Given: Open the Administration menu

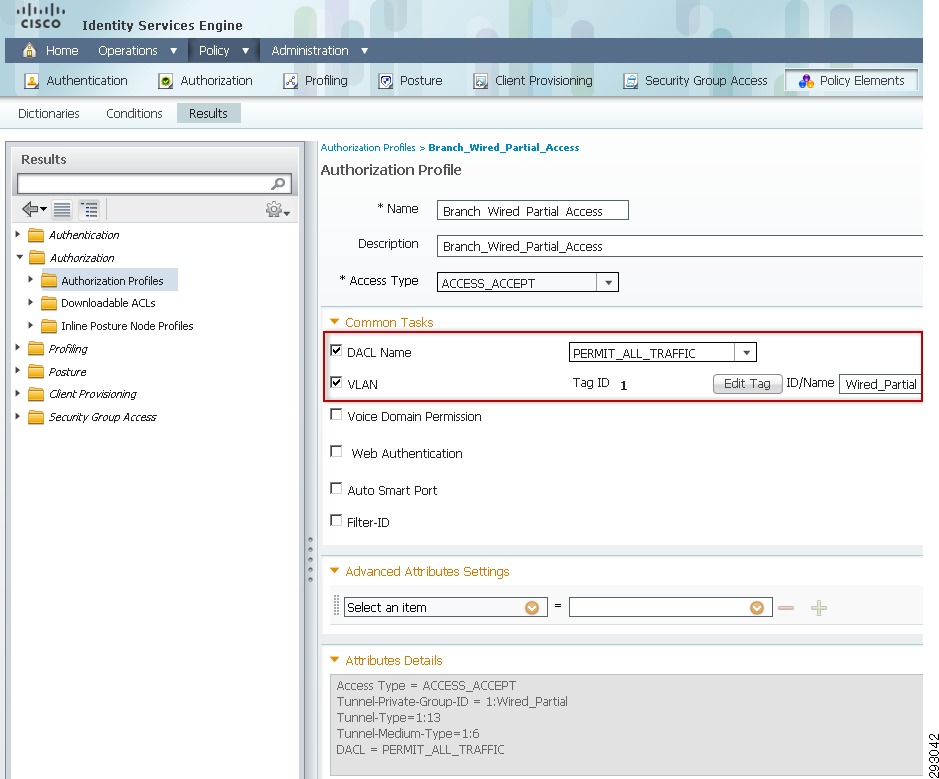Looking at the screenshot, I should tap(319, 50).
